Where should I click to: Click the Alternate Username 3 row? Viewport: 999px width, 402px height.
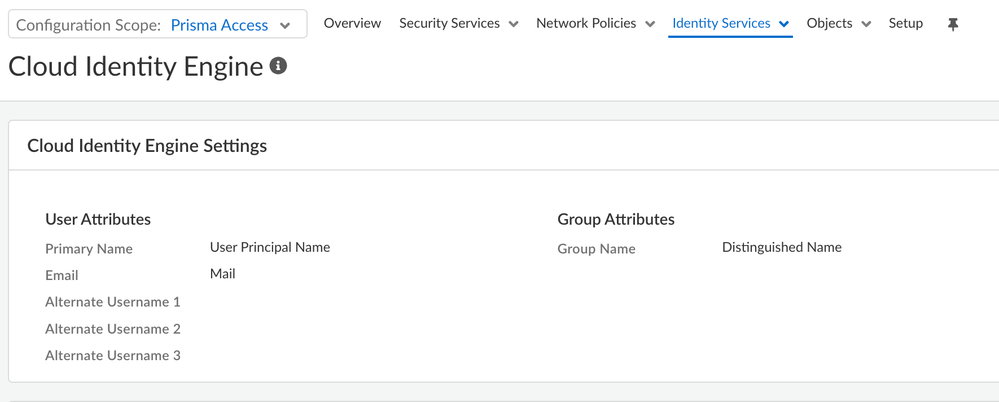[113, 356]
